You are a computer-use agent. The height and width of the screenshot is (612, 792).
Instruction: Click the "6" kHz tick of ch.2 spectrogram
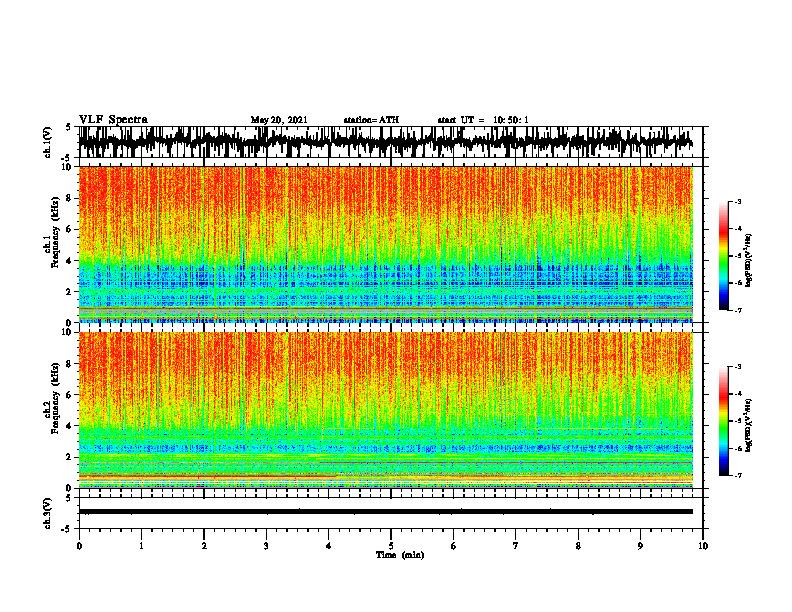70,395
